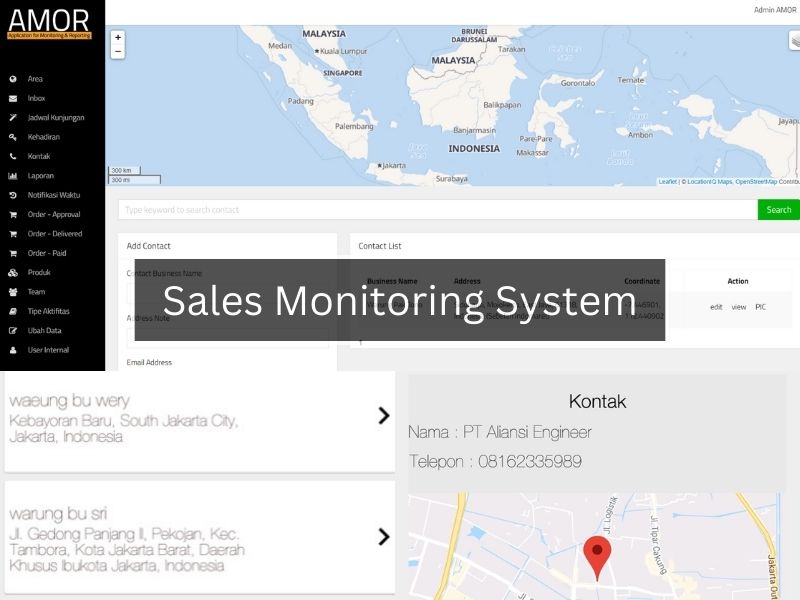
Task: Open Notifikasi Waktu menu item
Action: (x=54, y=195)
